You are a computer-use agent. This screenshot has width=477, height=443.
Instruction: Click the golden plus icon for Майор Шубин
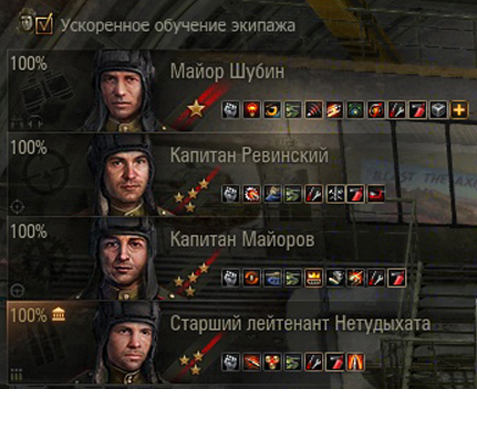click(459, 110)
